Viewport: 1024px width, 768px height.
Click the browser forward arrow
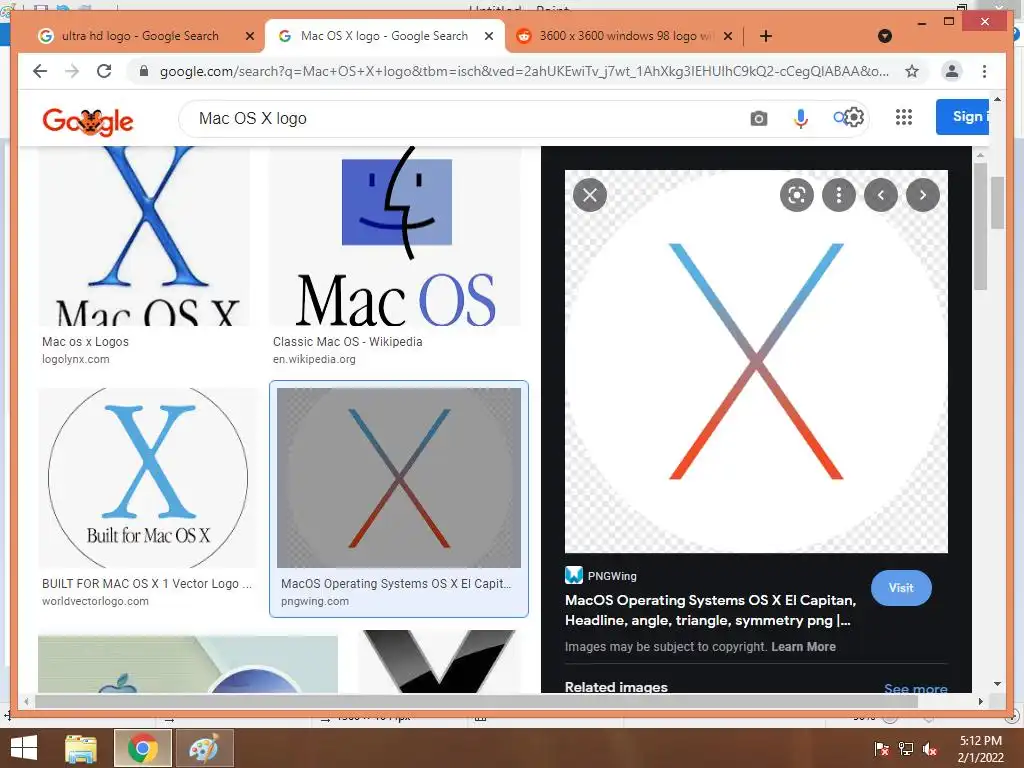click(72, 71)
